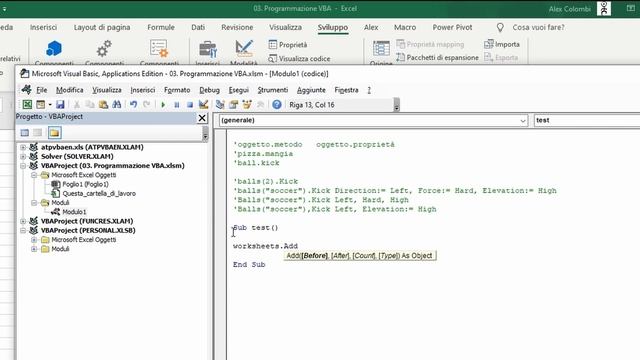Expand the atpvbaen.xls (ATPVBAEN.XLAM) project node
640x360 pixels.
(x=23, y=147)
